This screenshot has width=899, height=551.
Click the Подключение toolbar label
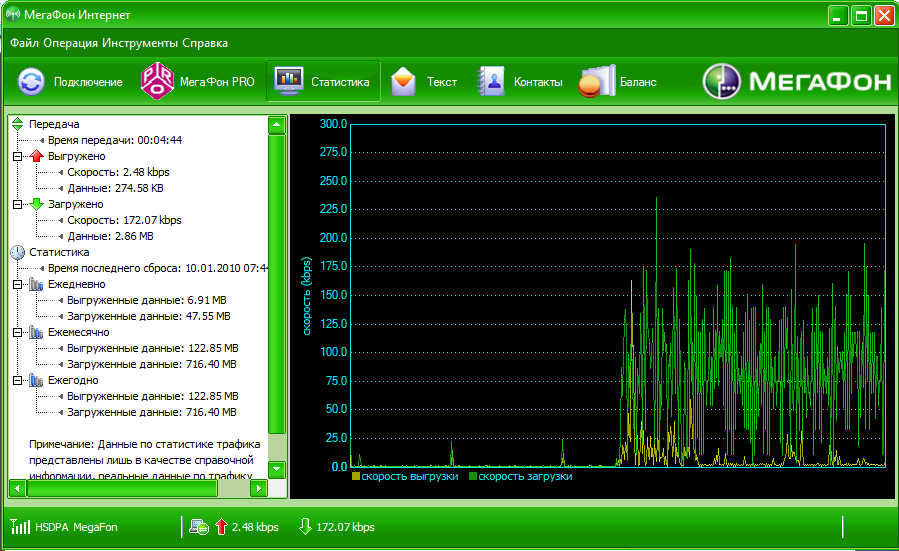(88, 82)
